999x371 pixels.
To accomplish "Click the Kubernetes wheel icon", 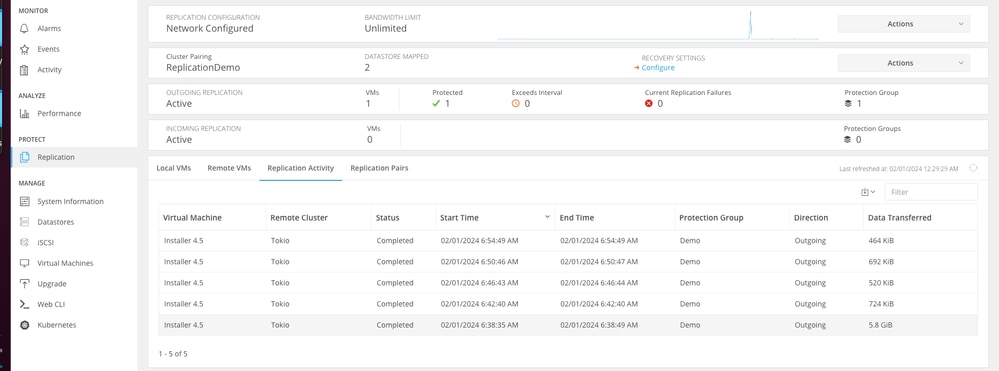I will 24,325.
